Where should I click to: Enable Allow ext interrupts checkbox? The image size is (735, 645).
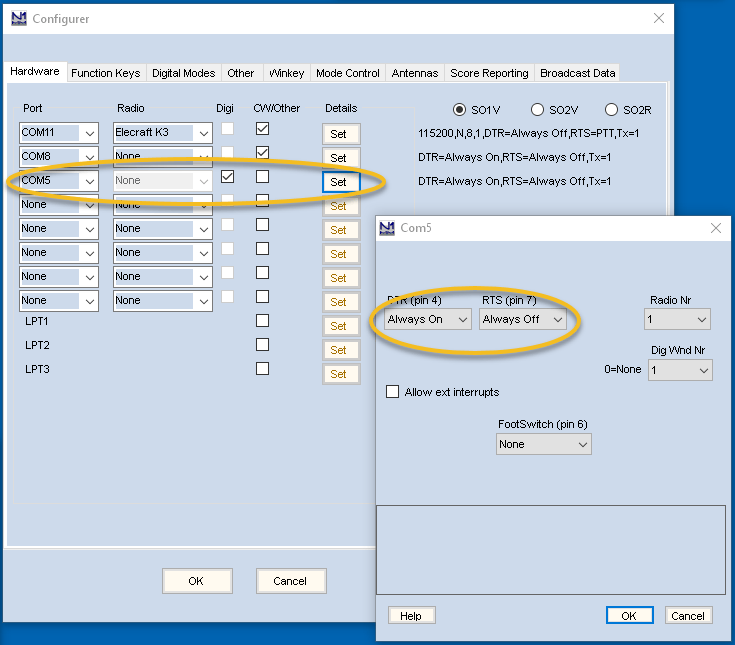pyautogui.click(x=392, y=391)
